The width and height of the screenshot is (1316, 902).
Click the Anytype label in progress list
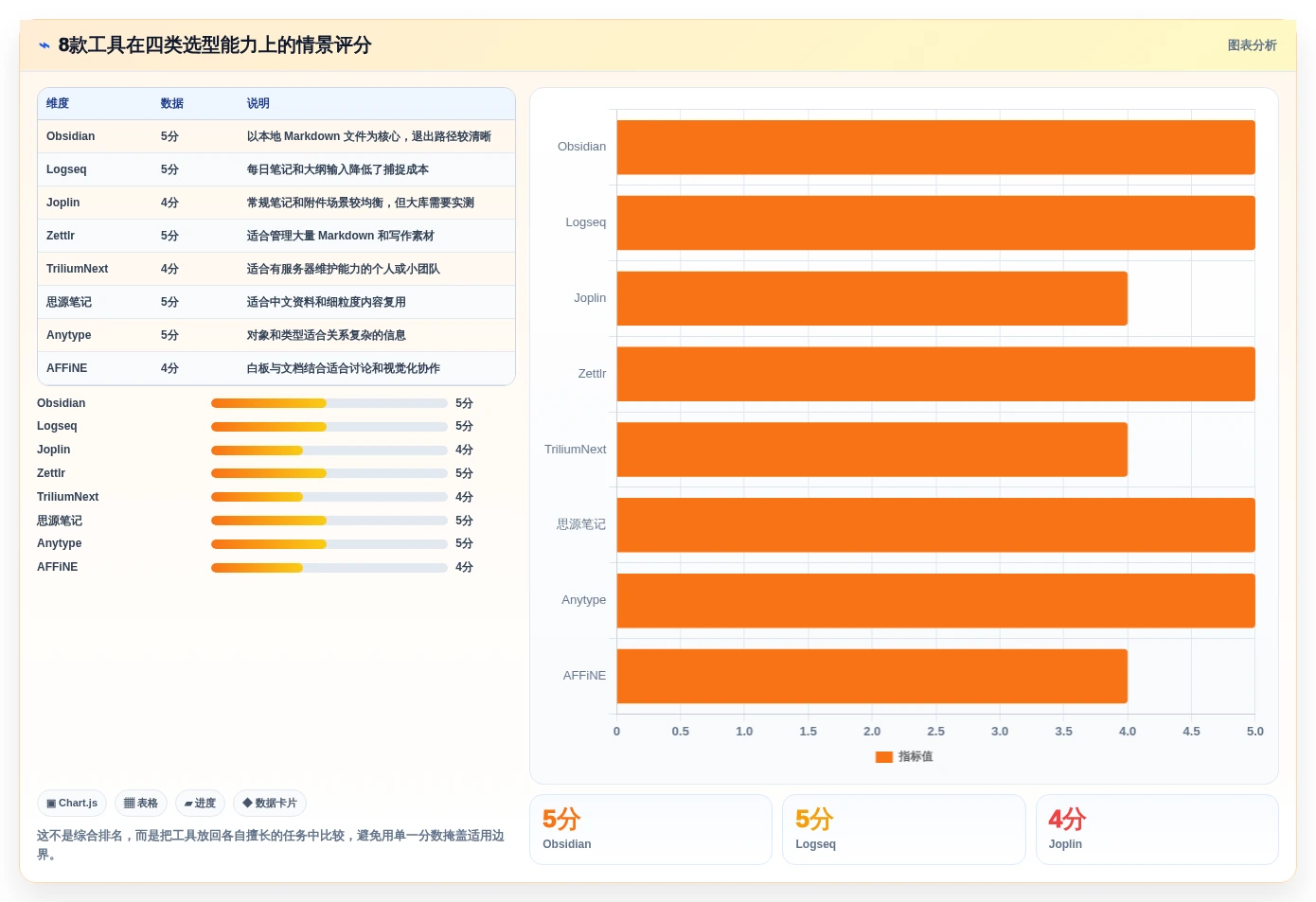(60, 543)
